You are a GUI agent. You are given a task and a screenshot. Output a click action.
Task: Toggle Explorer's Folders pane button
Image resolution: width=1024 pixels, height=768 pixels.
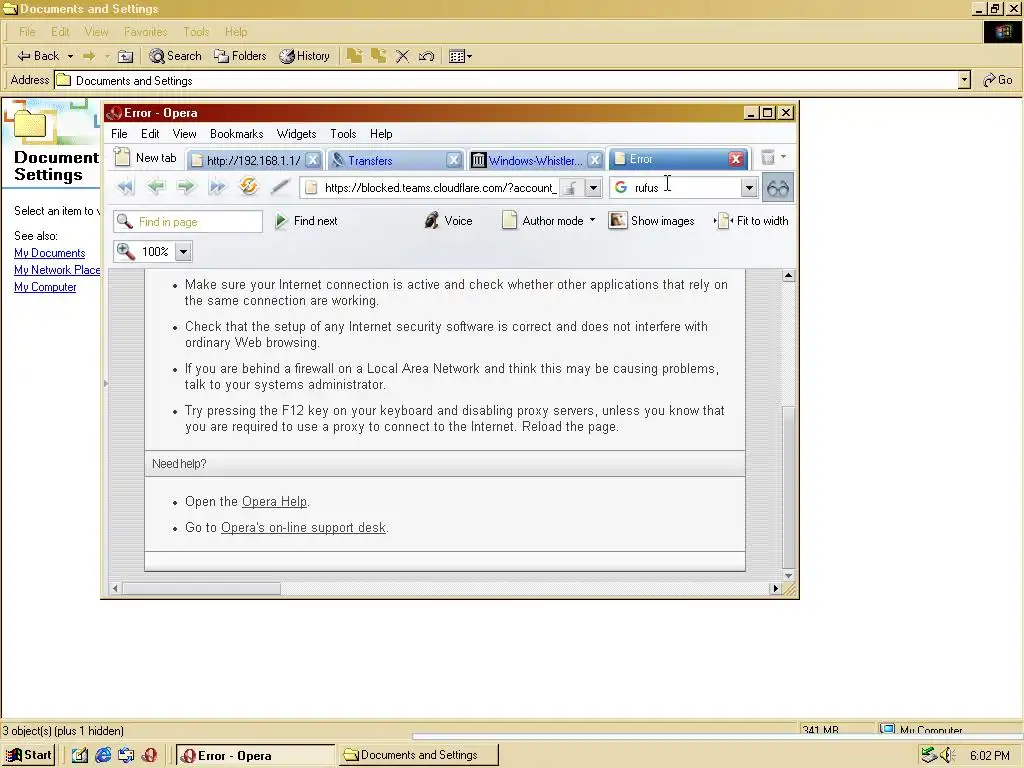pos(240,56)
